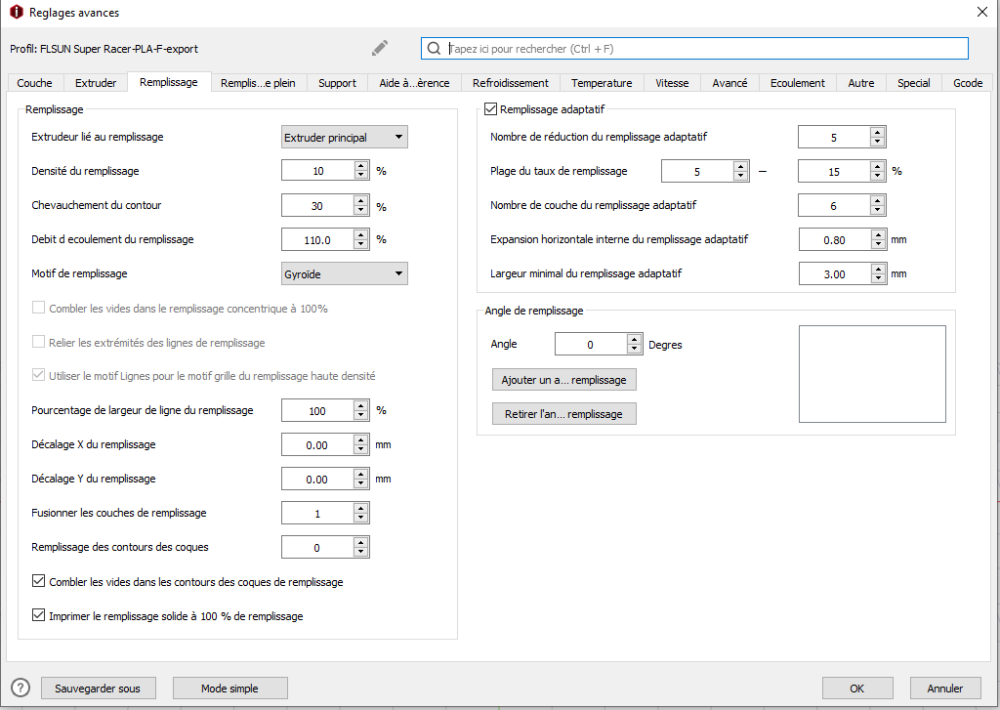Click the red app icon in title bar
Image resolution: width=1000 pixels, height=710 pixels.
pyautogui.click(x=16, y=12)
